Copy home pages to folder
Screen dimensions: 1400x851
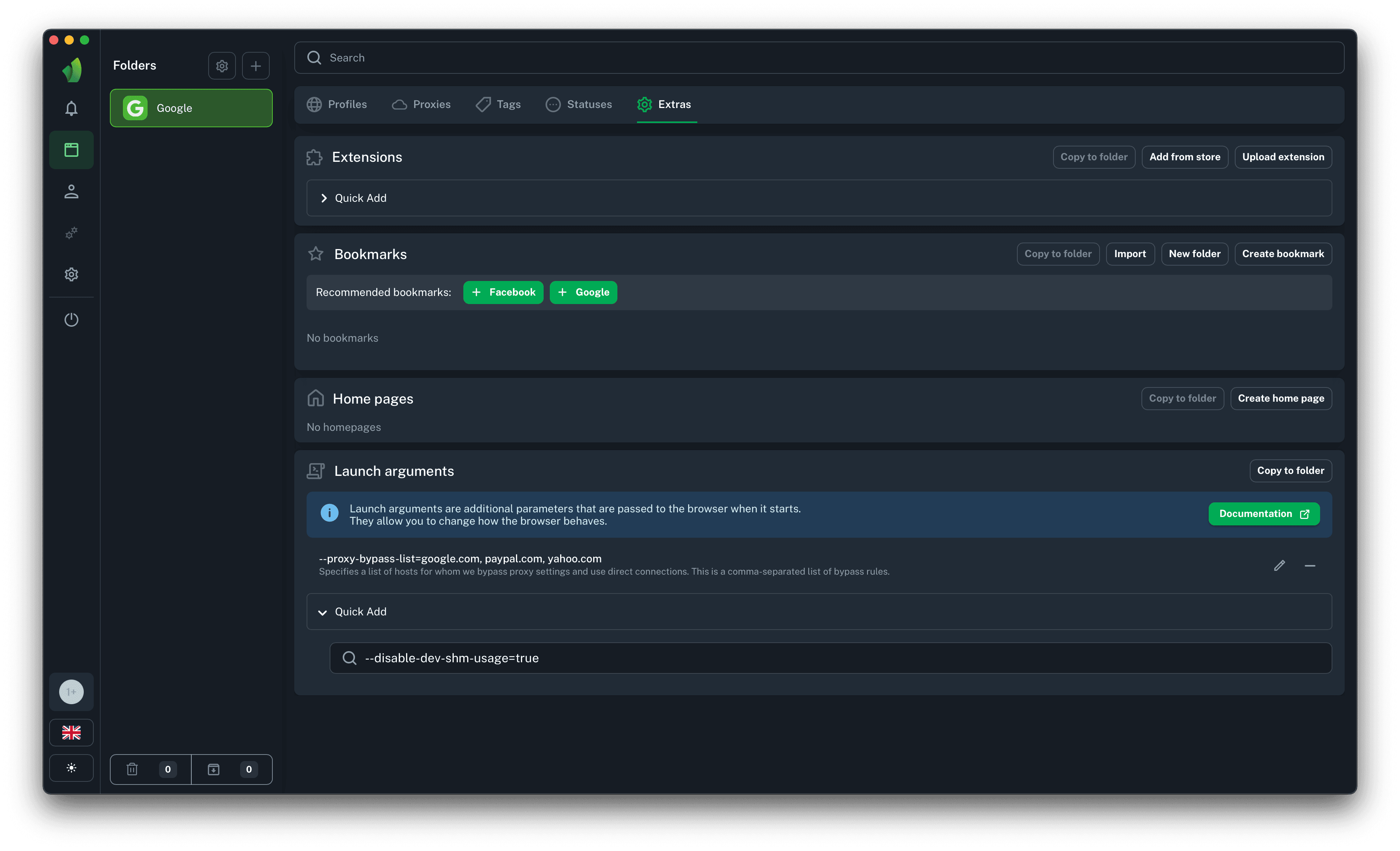tap(1183, 399)
